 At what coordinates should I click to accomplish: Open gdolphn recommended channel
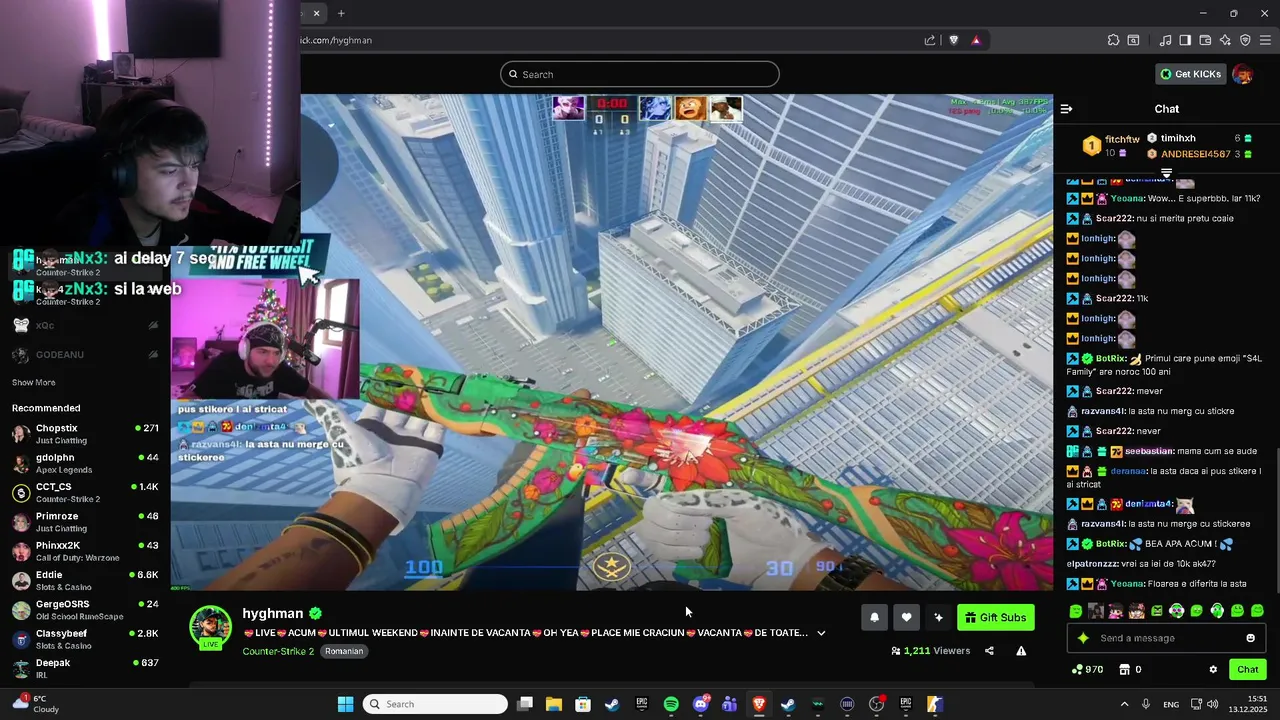85,463
